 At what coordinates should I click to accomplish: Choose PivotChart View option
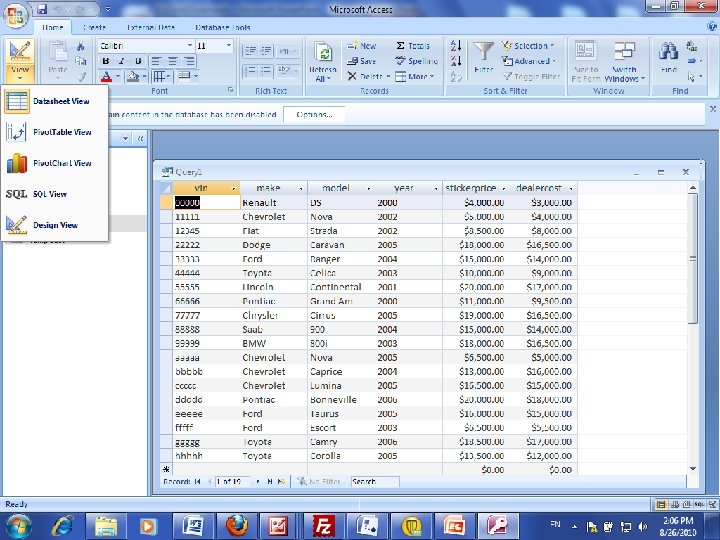pos(55,163)
